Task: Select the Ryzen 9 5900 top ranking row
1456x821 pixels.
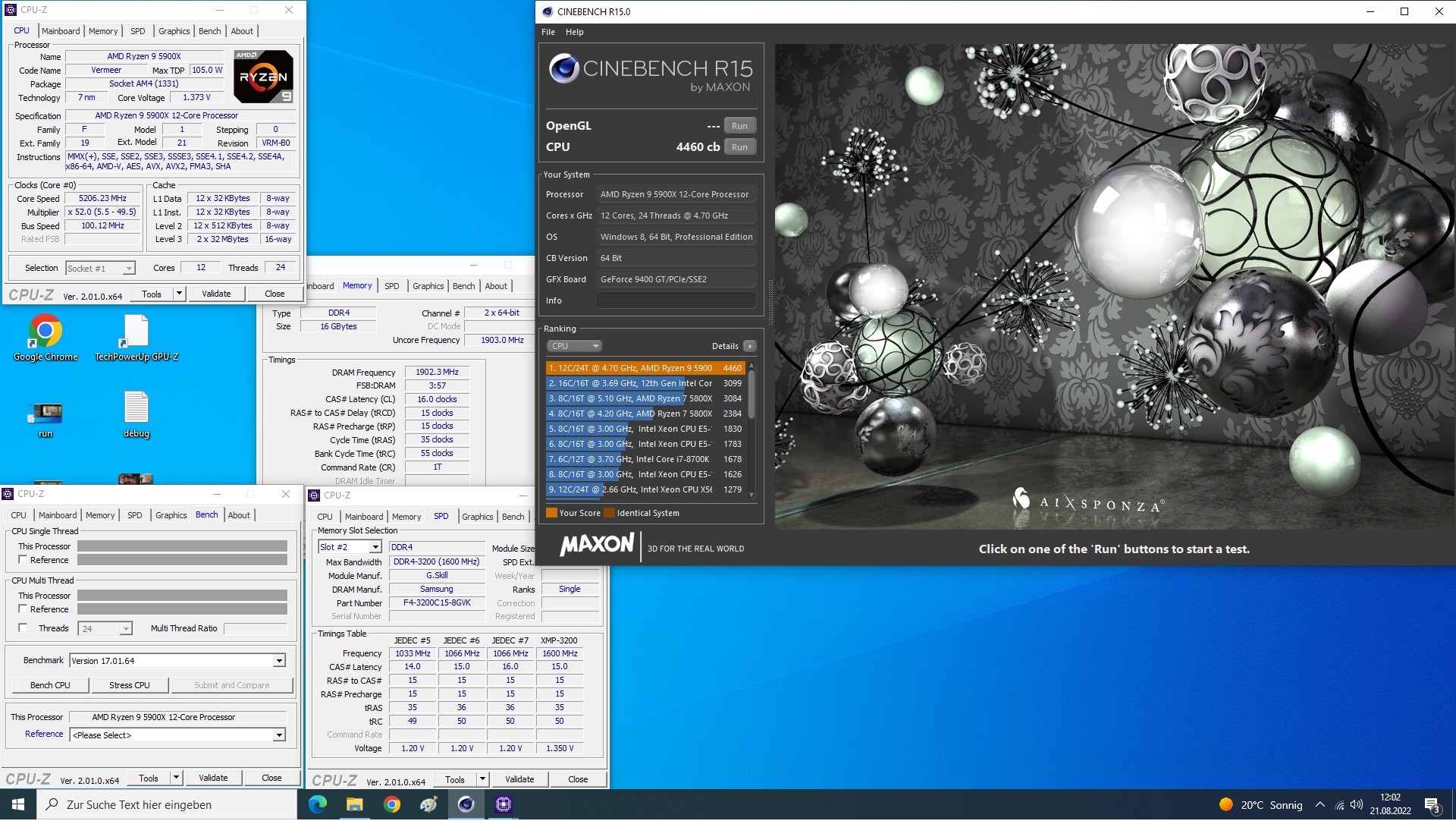Action: (645, 369)
